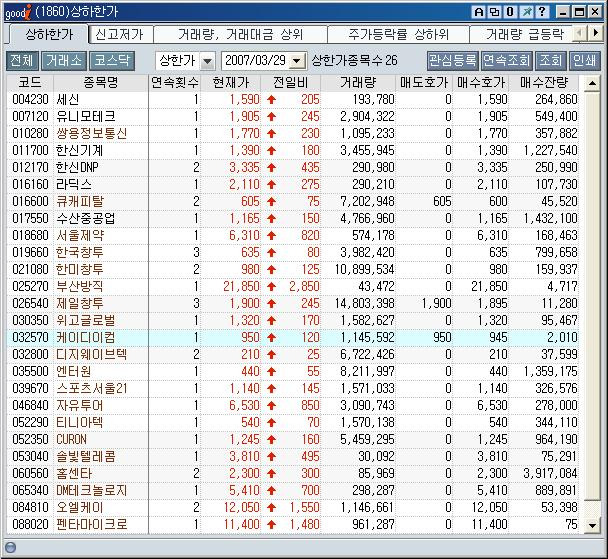Click the 관심등록 button
Viewport: 608px width, 559px height.
point(453,60)
